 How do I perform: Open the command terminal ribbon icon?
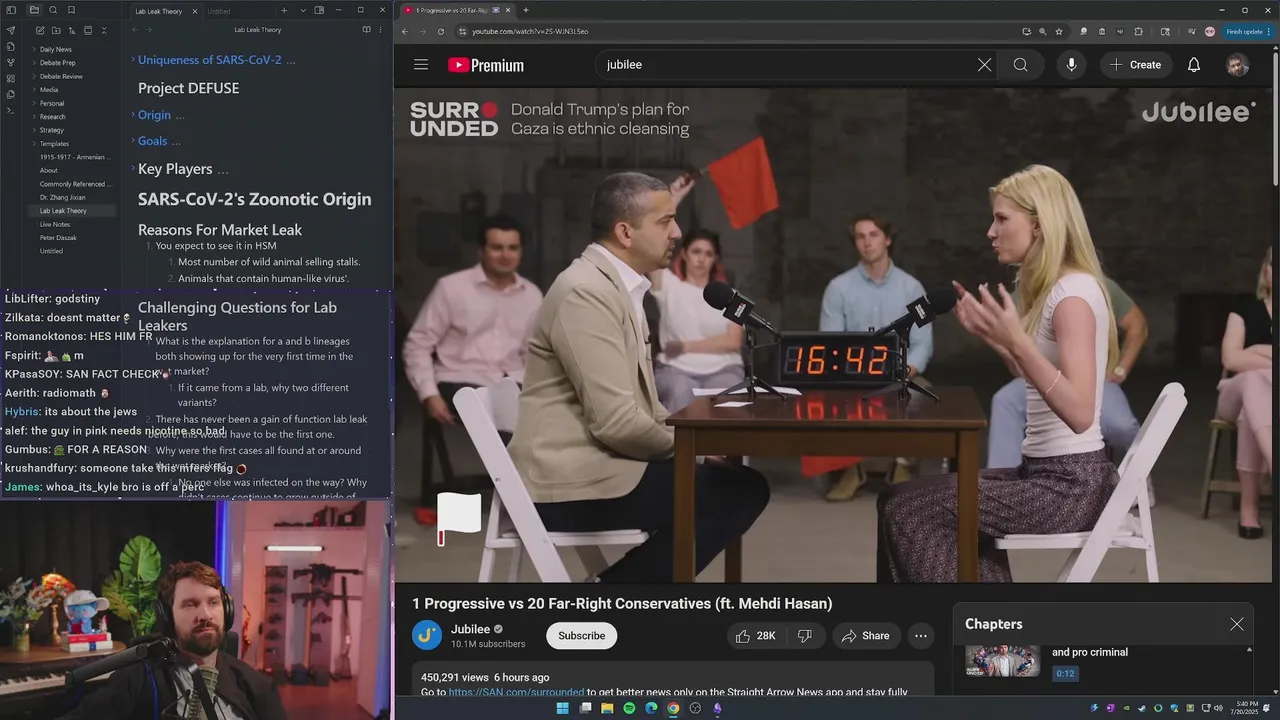11,110
